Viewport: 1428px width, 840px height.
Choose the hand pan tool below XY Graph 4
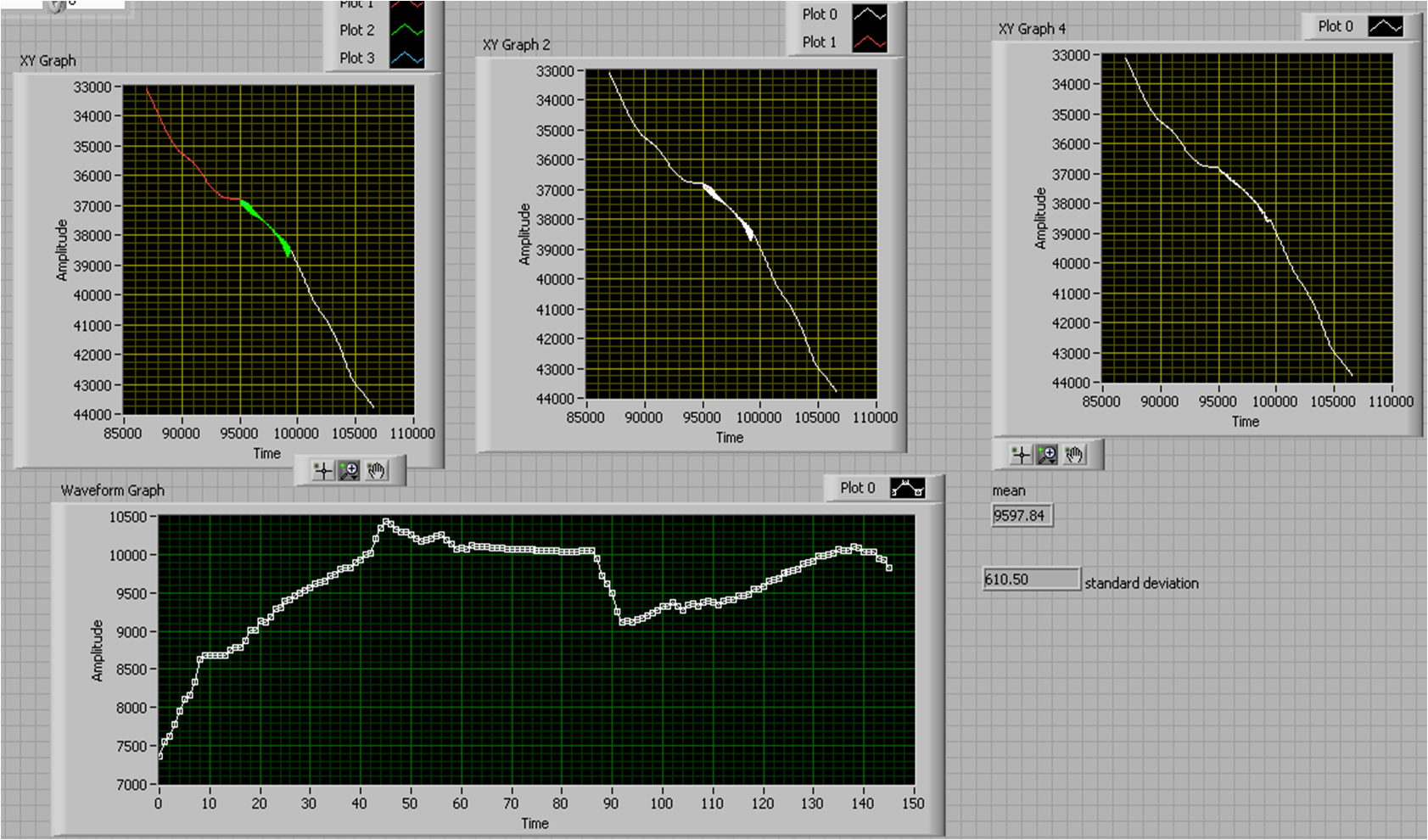pos(1075,456)
